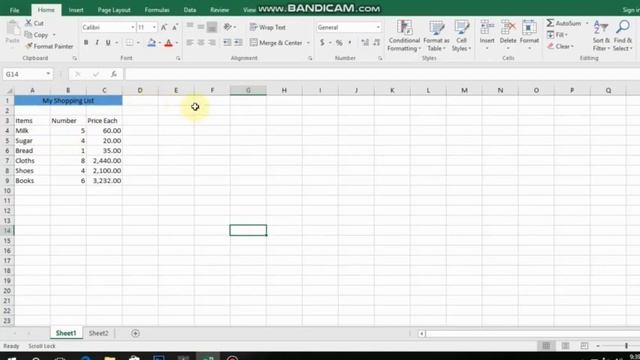The width and height of the screenshot is (640, 360).
Task: Click the Cut scissors icon
Action: click(29, 23)
